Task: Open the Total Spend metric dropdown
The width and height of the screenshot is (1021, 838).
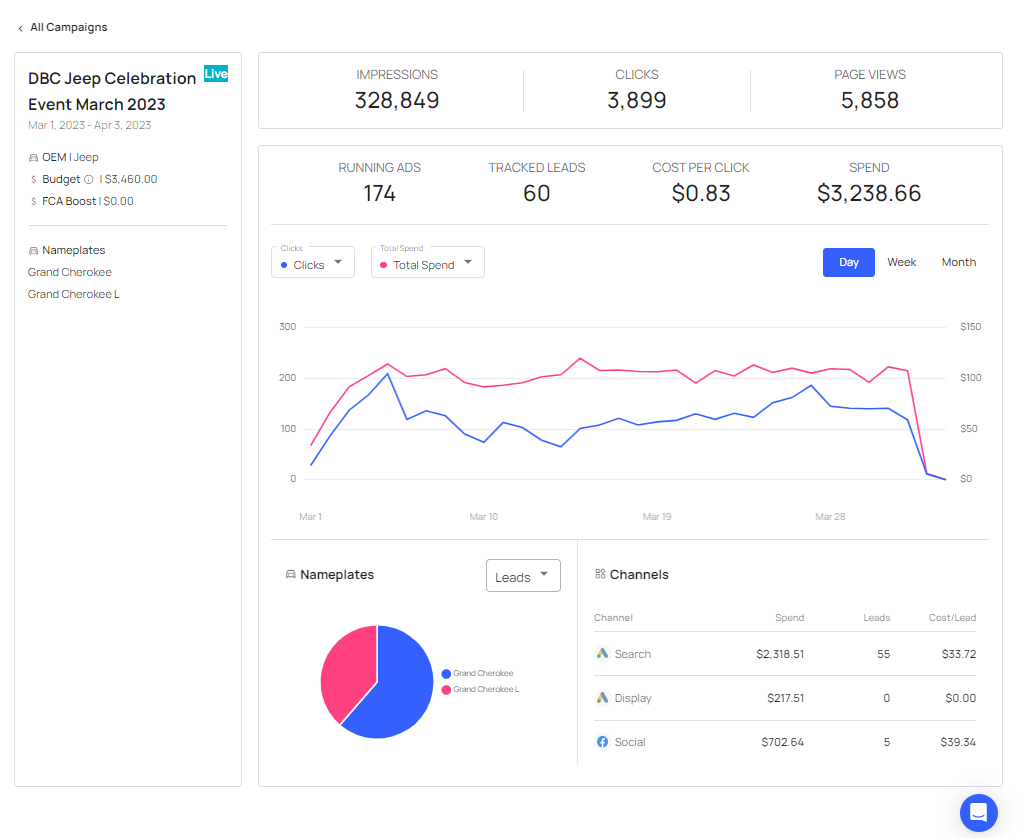Action: pyautogui.click(x=427, y=261)
